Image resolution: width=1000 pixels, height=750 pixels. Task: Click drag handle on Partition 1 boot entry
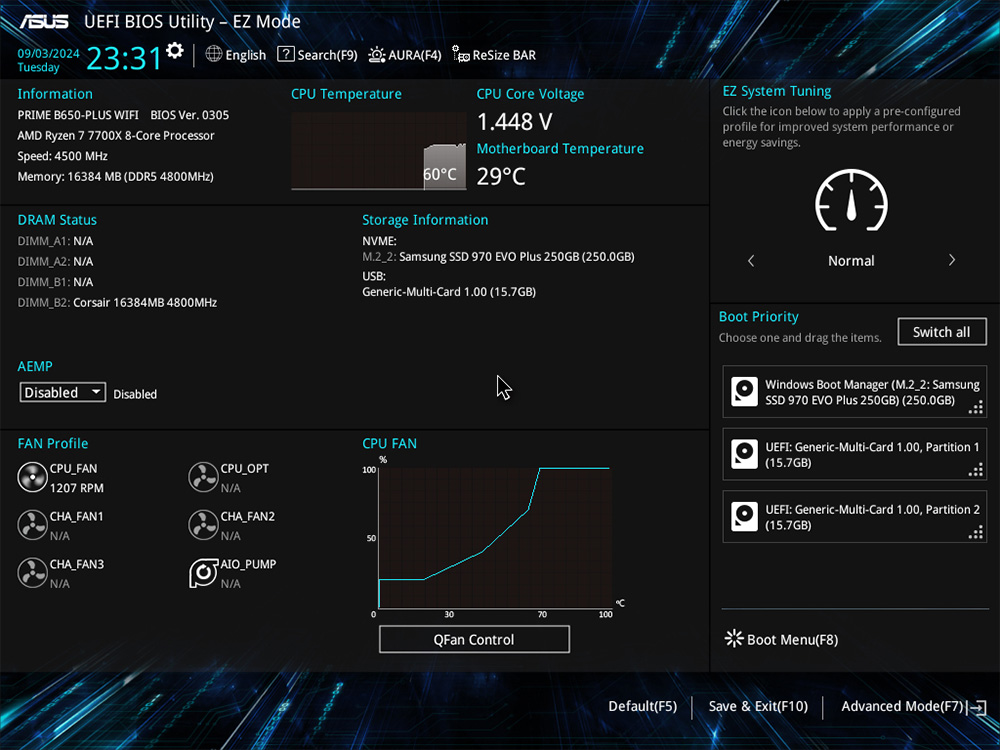point(976,470)
